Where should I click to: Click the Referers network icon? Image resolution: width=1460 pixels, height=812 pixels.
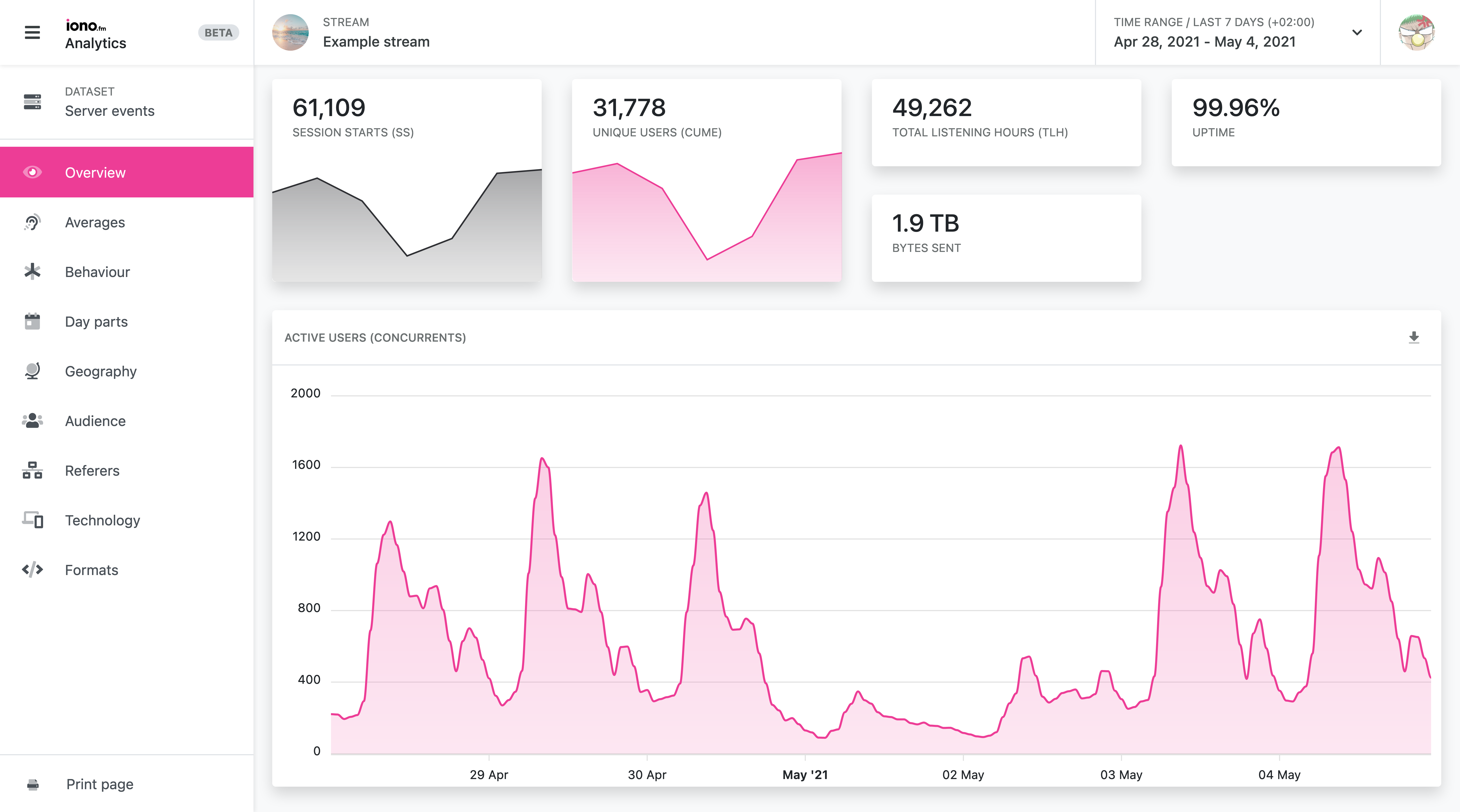click(x=32, y=470)
